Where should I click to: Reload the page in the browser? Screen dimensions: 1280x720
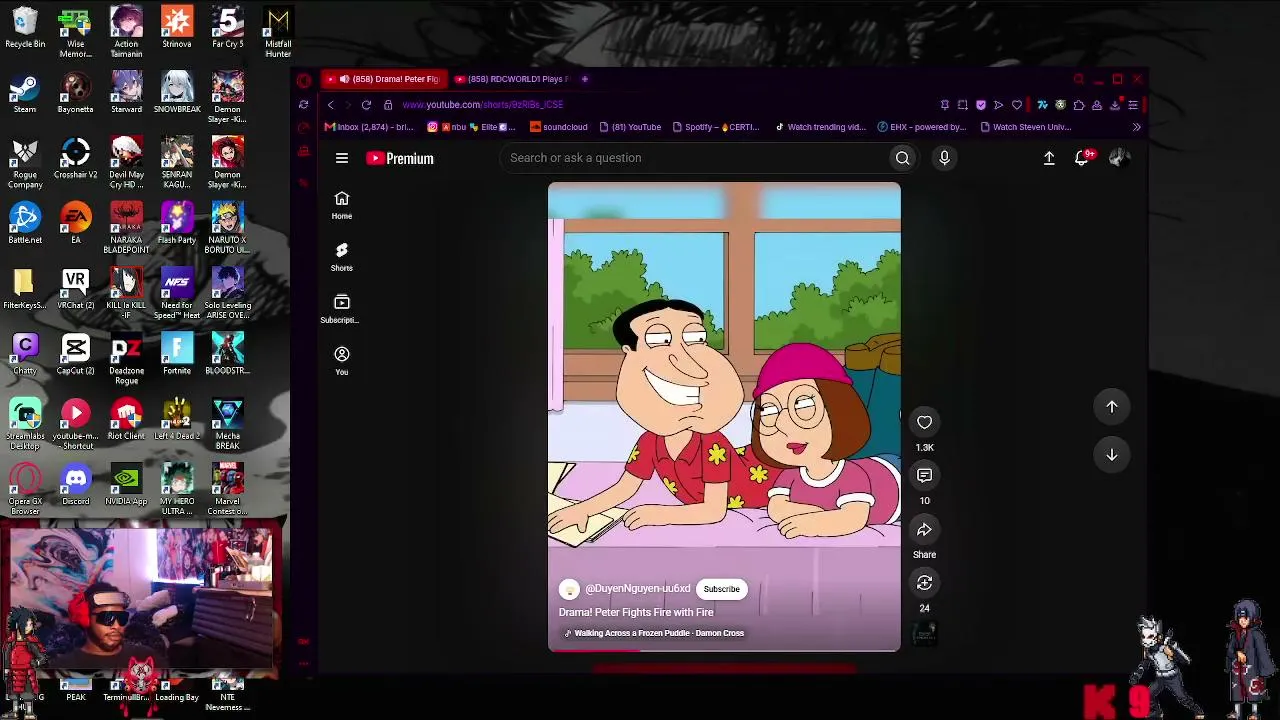click(x=366, y=105)
